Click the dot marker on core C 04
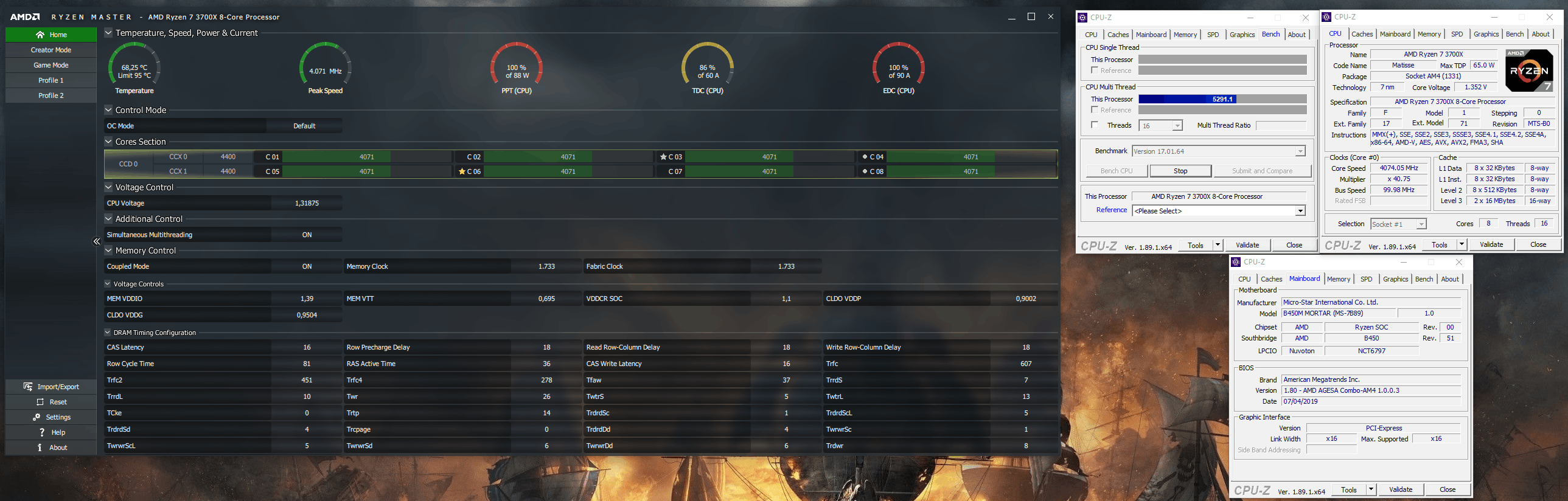The width and height of the screenshot is (1568, 501). coord(865,157)
